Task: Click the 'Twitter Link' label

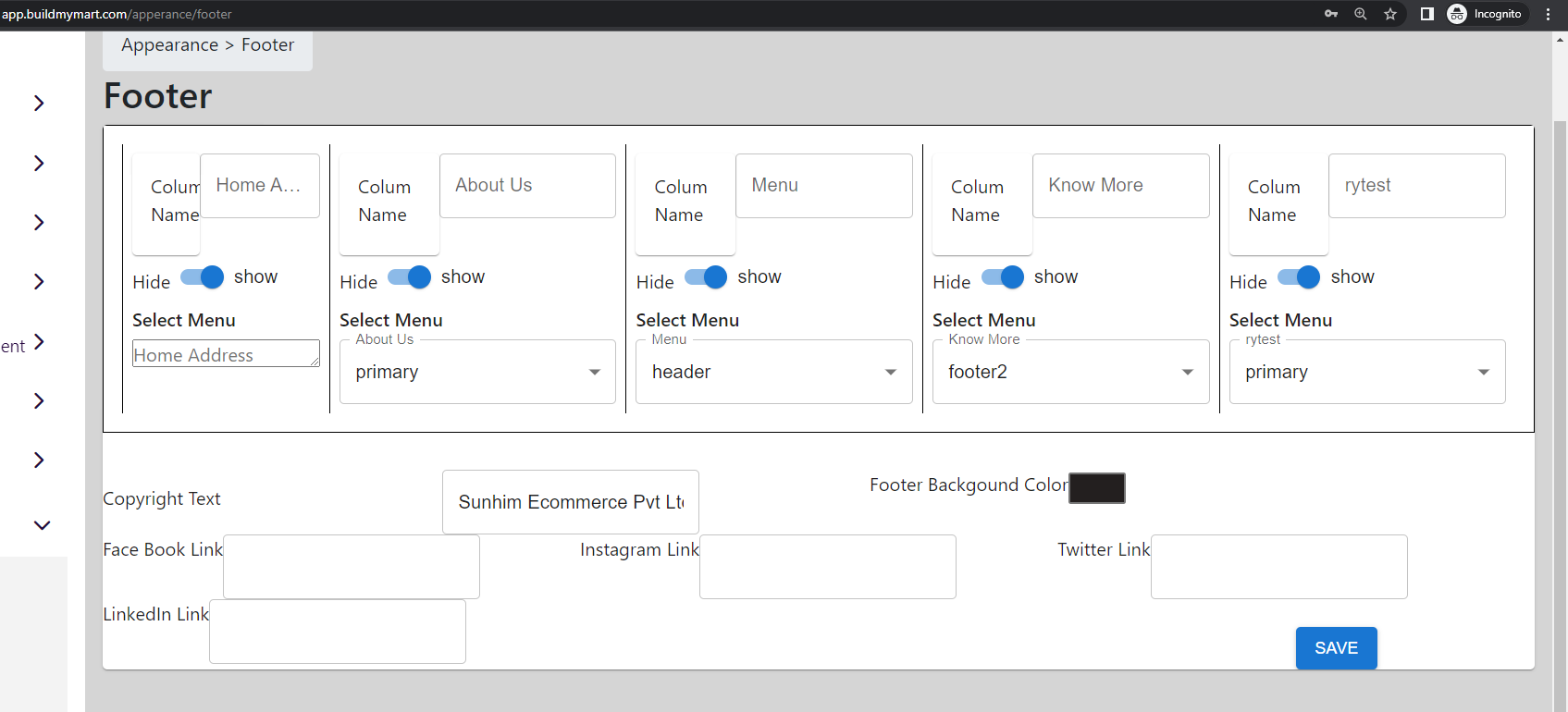Action: point(1104,549)
